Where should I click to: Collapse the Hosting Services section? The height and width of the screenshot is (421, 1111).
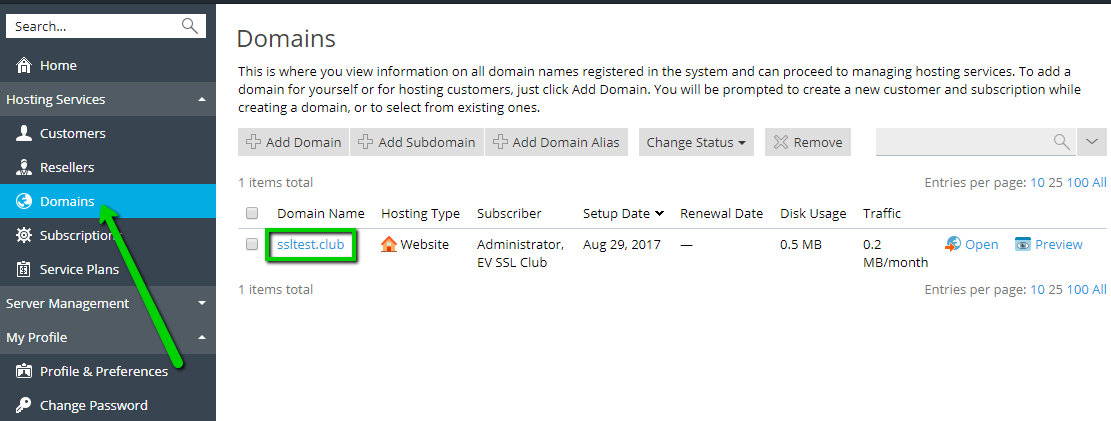point(202,100)
